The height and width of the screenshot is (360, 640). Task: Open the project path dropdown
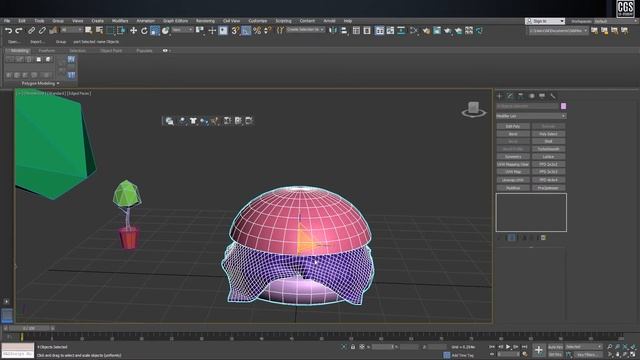(558, 31)
